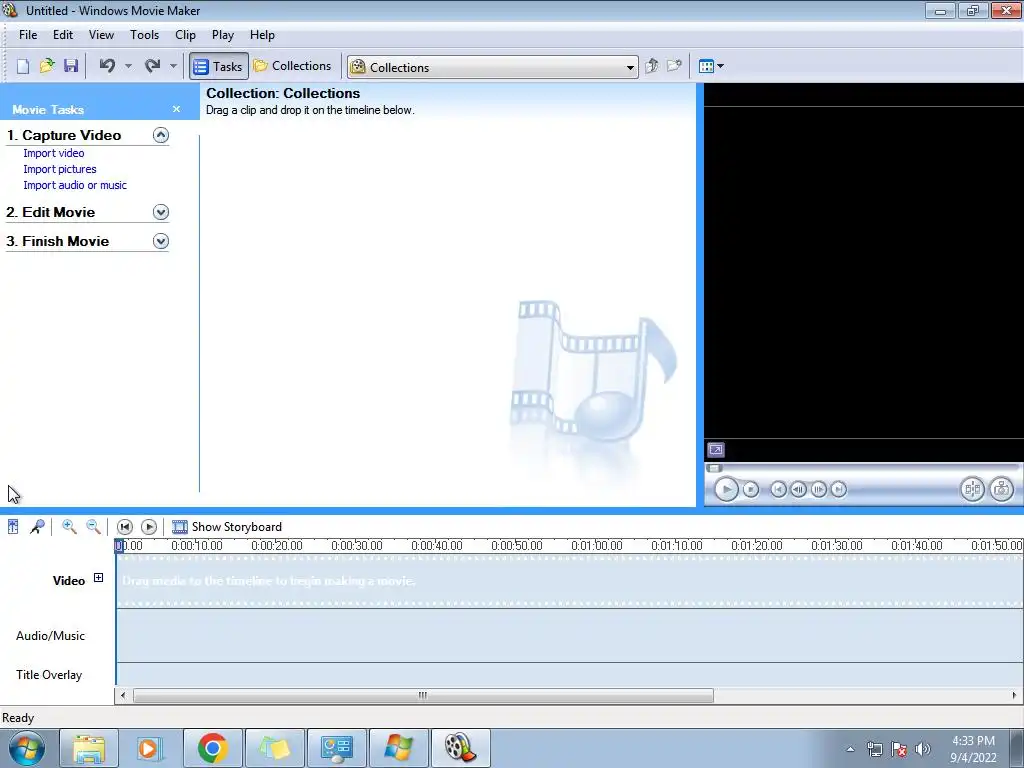
Task: Go forward to next clip in monitor
Action: (x=839, y=489)
